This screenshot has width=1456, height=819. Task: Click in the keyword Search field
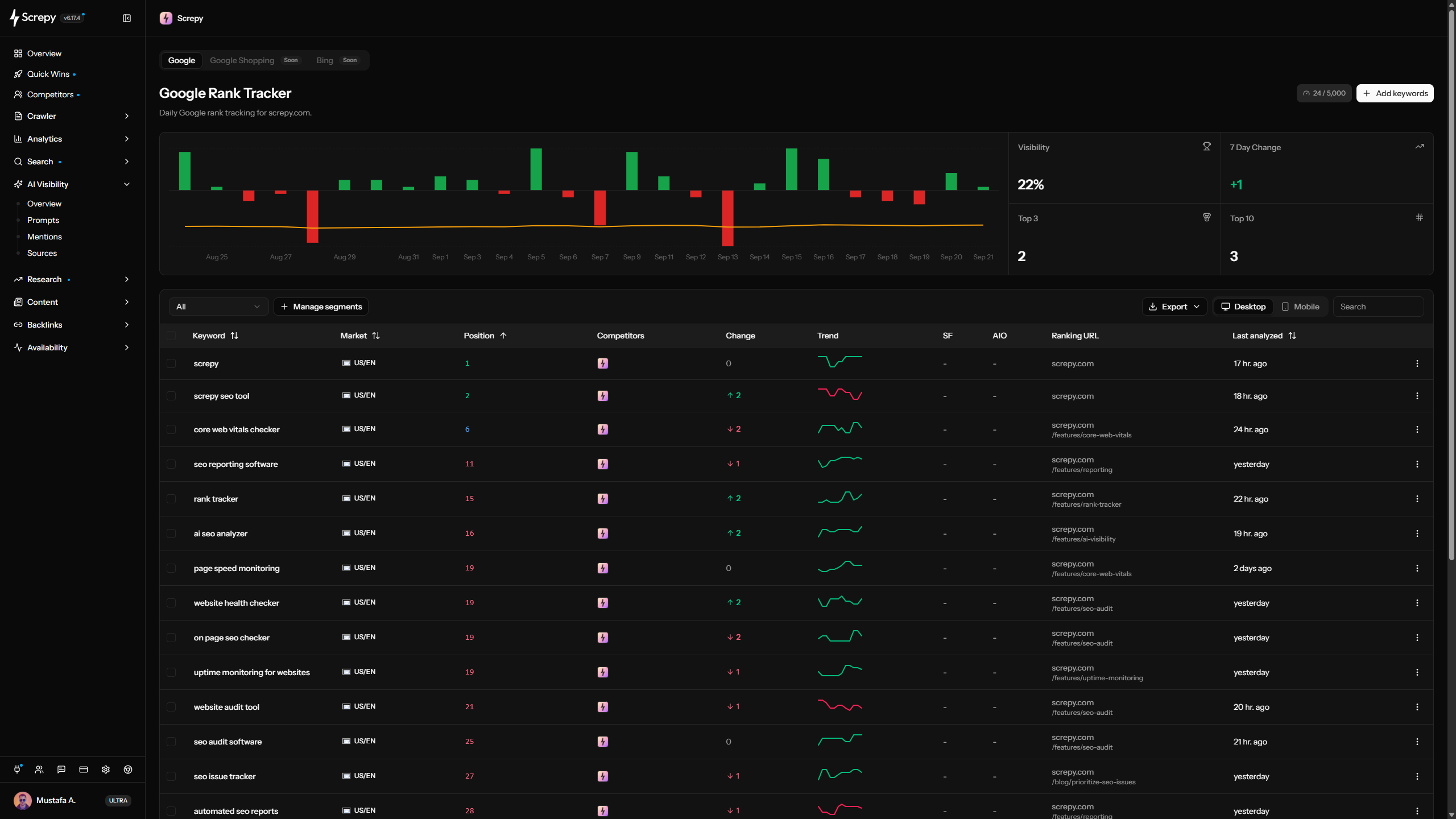1379,307
